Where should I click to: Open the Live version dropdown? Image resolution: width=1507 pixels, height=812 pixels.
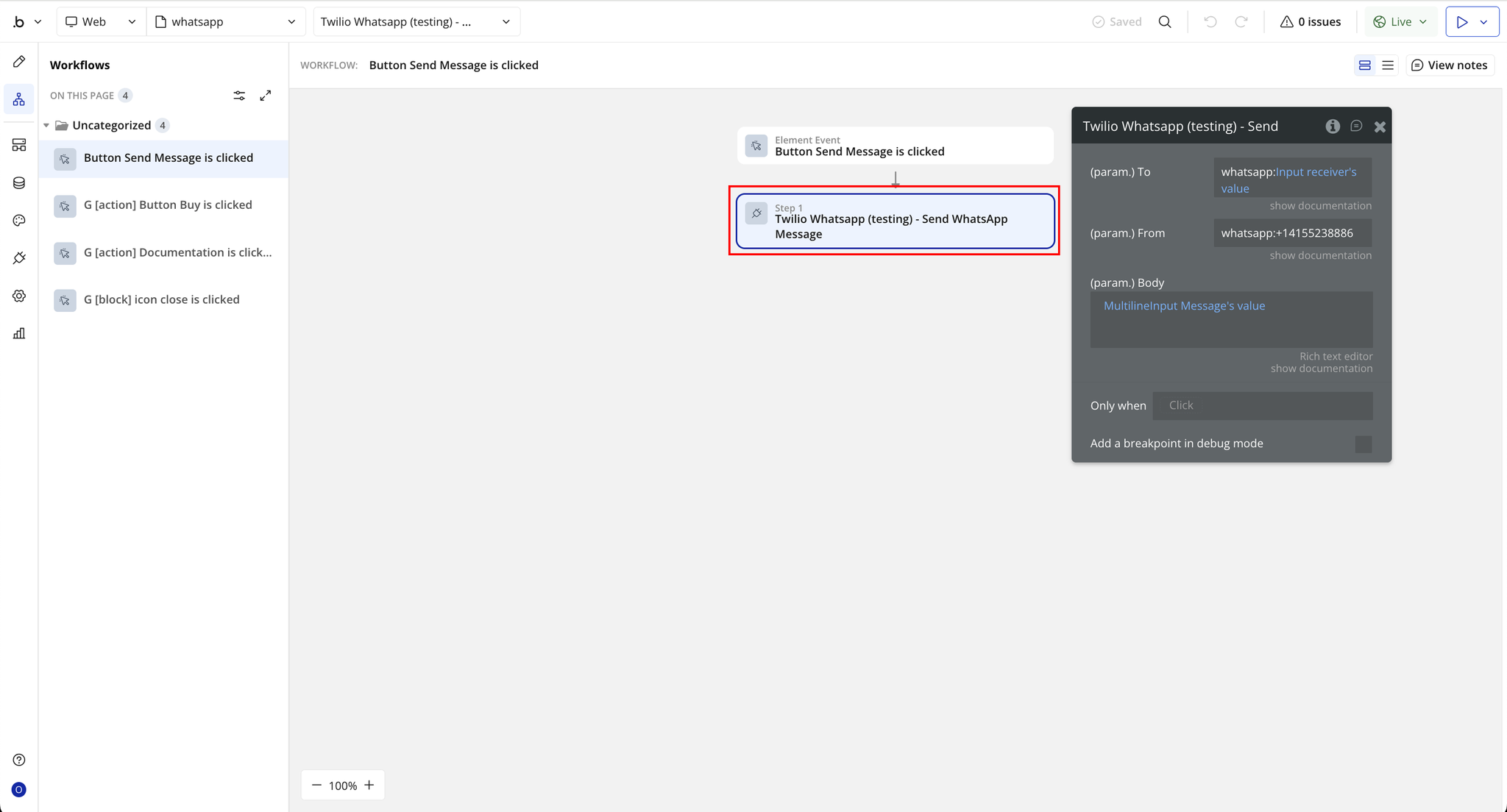[x=1400, y=22]
